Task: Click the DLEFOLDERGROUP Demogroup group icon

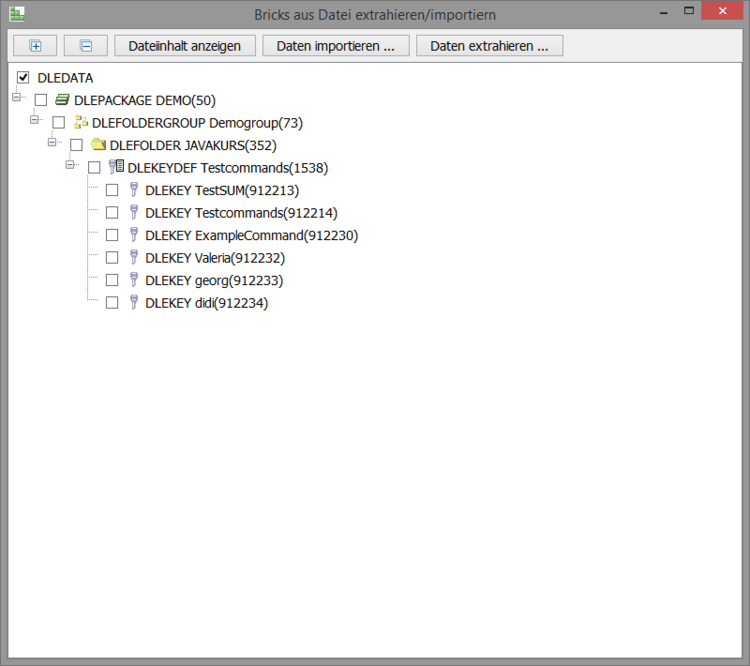Action: (x=81, y=123)
